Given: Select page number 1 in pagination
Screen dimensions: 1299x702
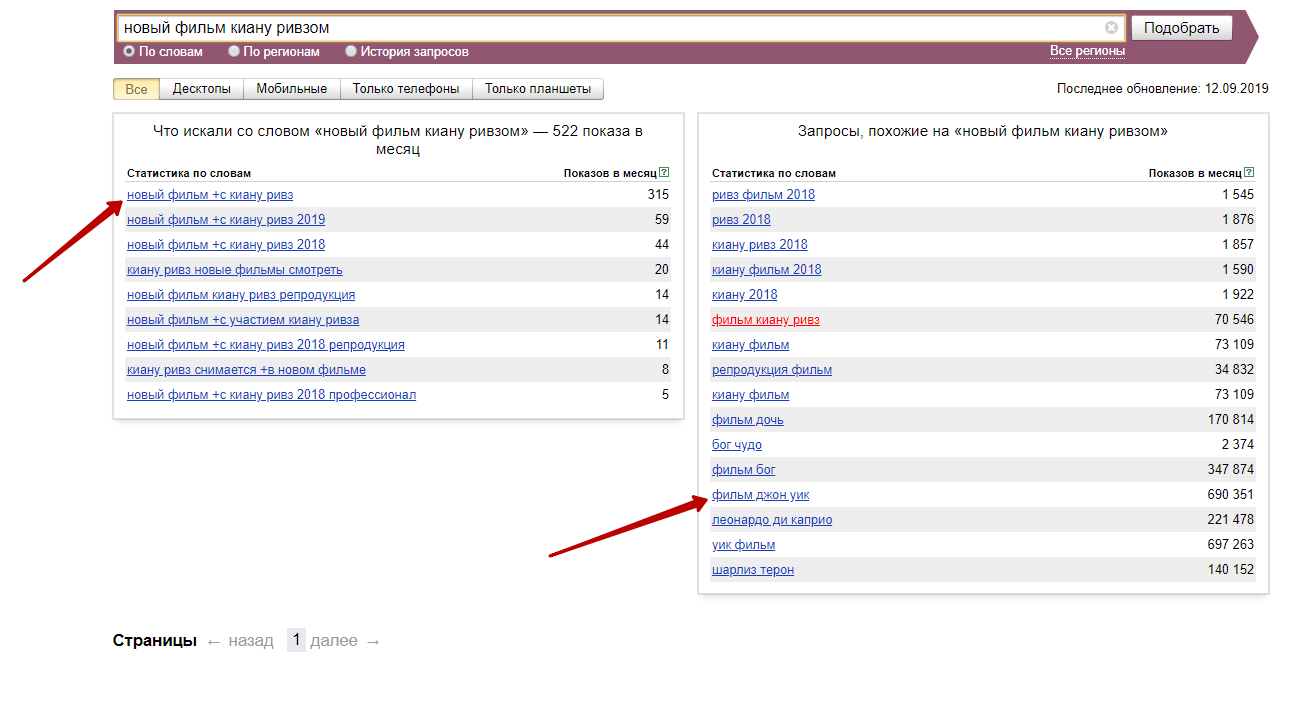Looking at the screenshot, I should point(296,640).
